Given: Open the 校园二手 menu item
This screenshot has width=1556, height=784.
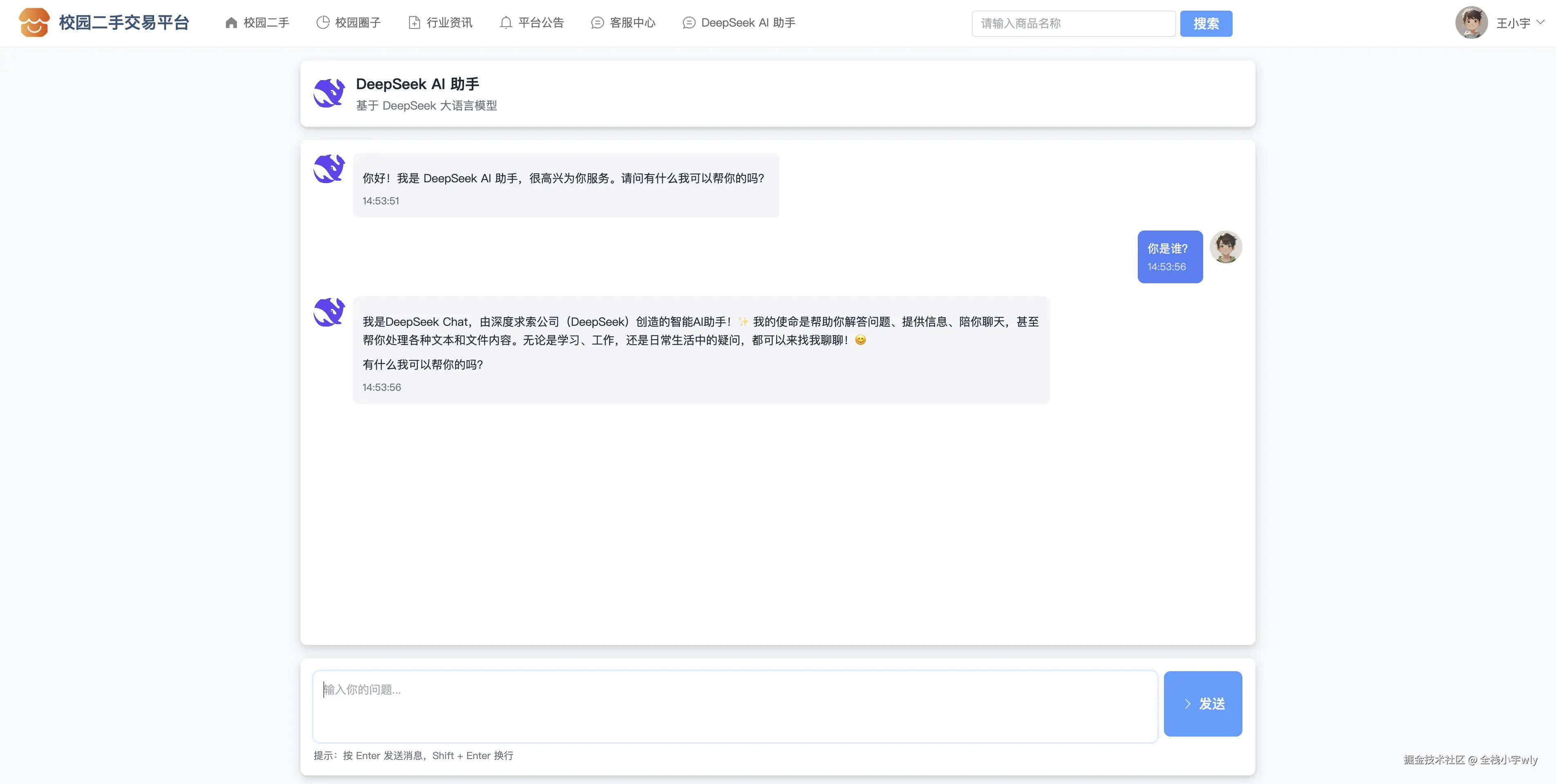Looking at the screenshot, I should pyautogui.click(x=266, y=23).
